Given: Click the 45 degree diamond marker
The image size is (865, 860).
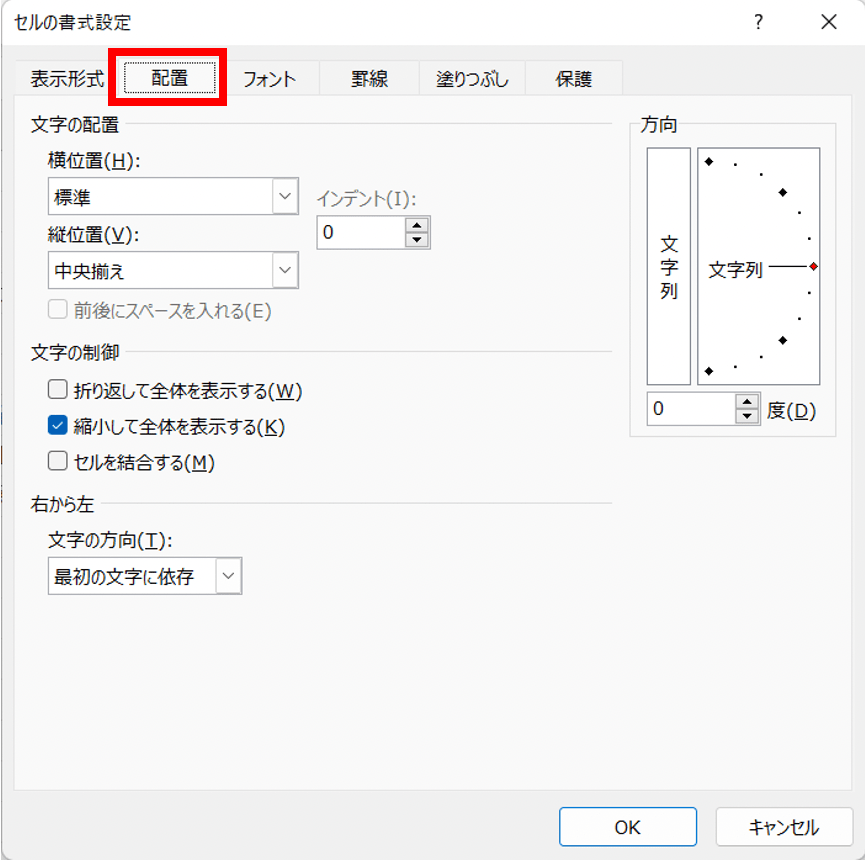Looking at the screenshot, I should [783, 192].
